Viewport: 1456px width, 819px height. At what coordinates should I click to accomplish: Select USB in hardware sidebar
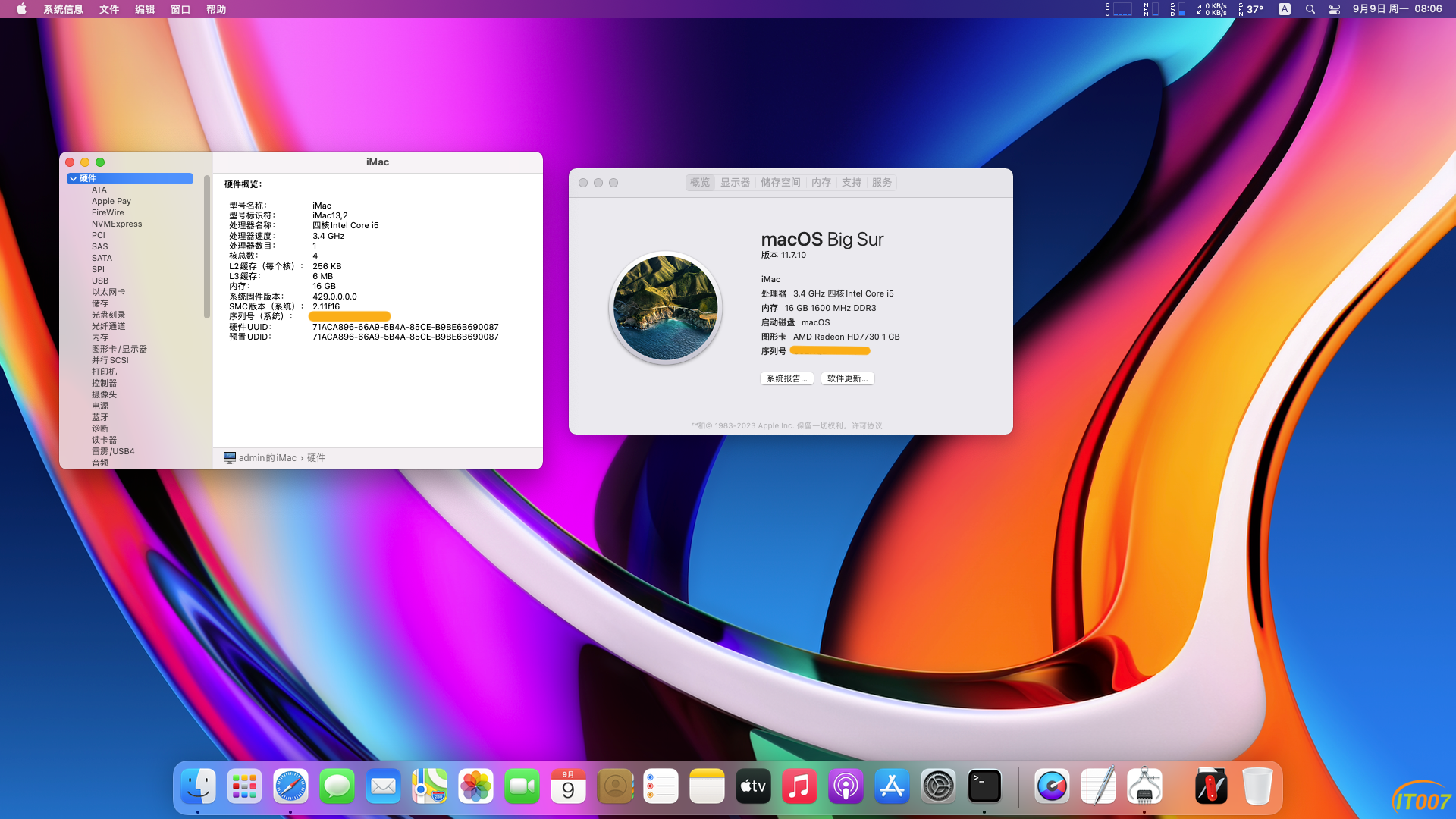pos(100,281)
